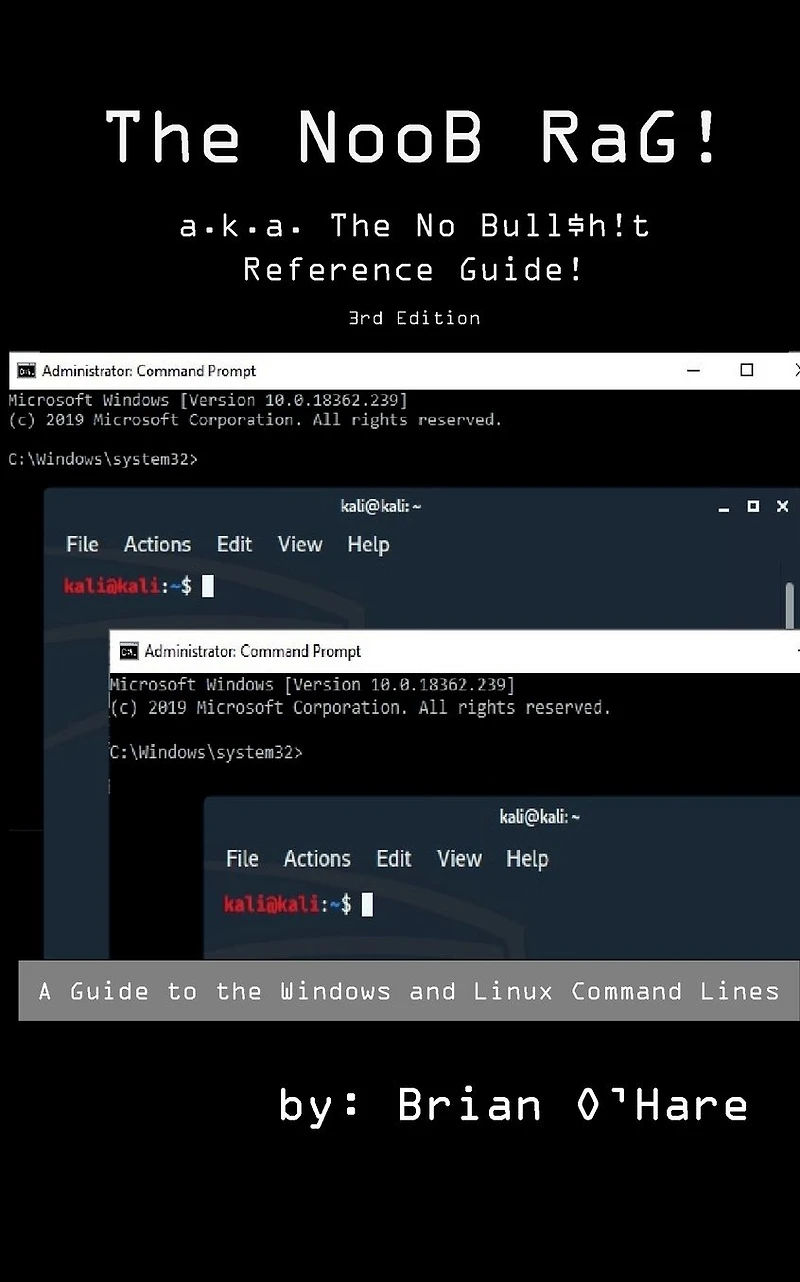800x1282 pixels.
Task: Open File menu in rear Kali terminal
Action: click(82, 544)
